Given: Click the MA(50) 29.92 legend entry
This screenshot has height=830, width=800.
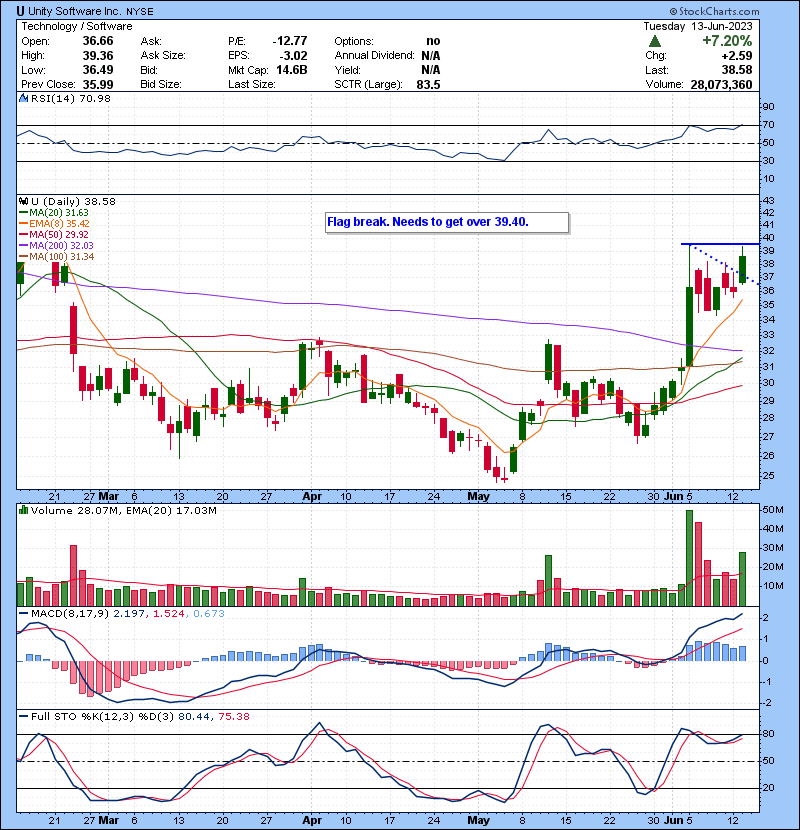Looking at the screenshot, I should (x=54, y=234).
